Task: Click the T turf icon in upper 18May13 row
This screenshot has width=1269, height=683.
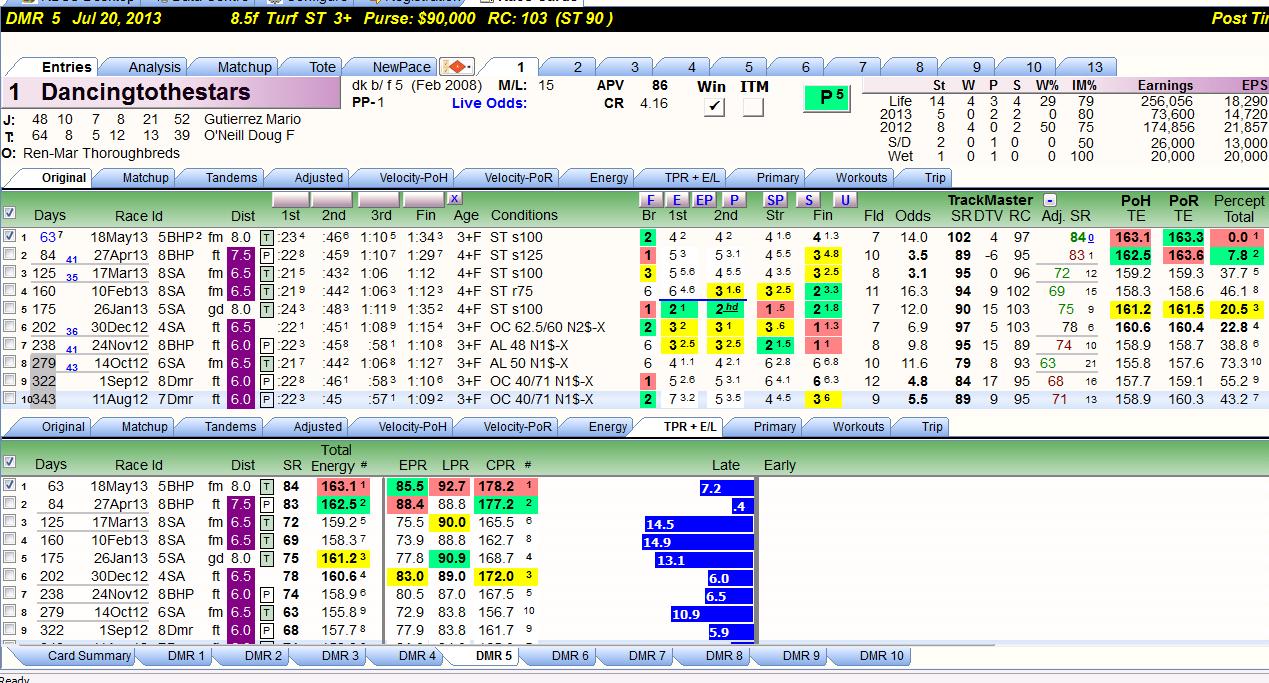Action: coord(266,237)
